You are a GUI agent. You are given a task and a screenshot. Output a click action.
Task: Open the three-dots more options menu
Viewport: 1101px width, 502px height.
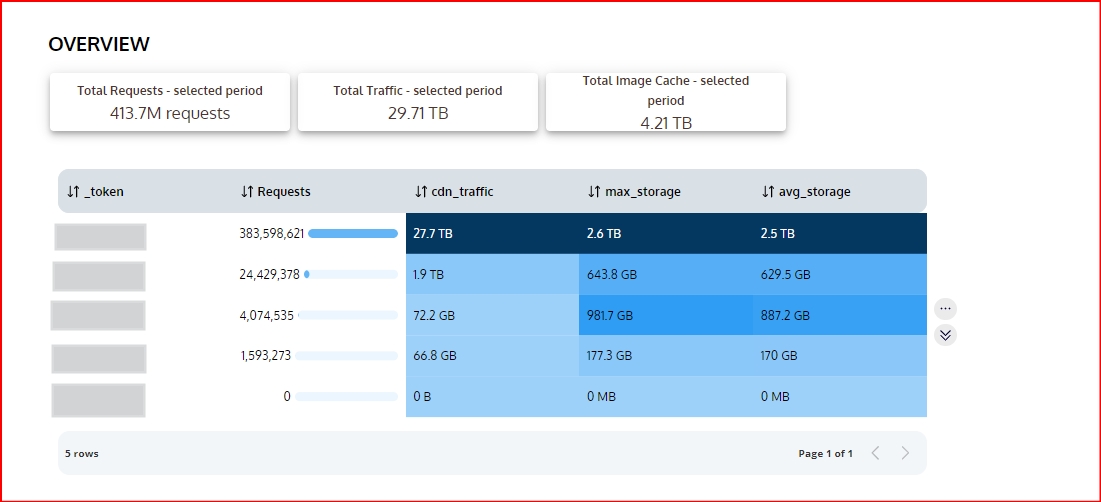(x=945, y=308)
